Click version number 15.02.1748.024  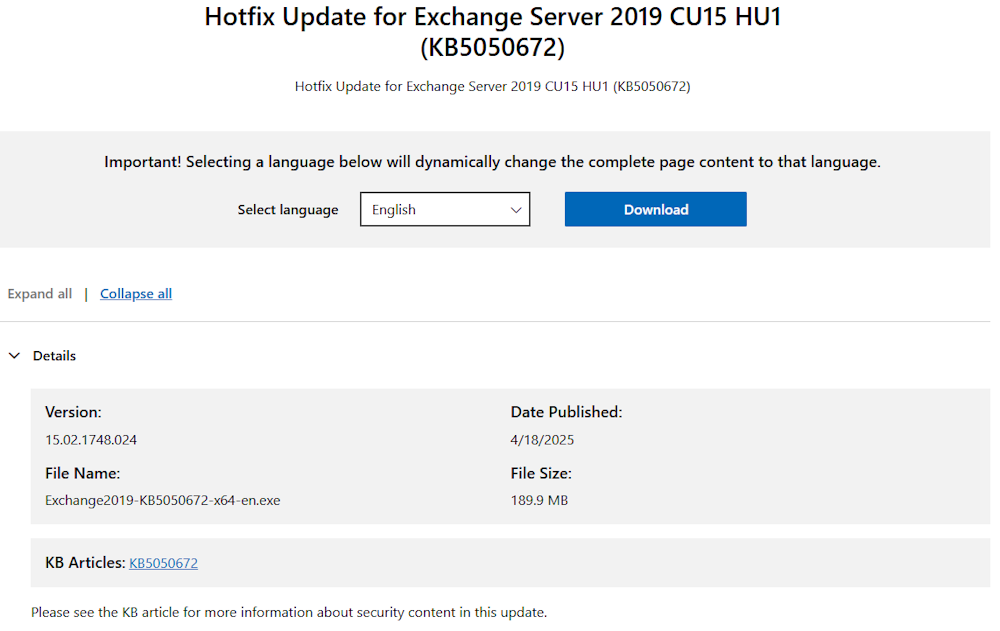point(91,440)
